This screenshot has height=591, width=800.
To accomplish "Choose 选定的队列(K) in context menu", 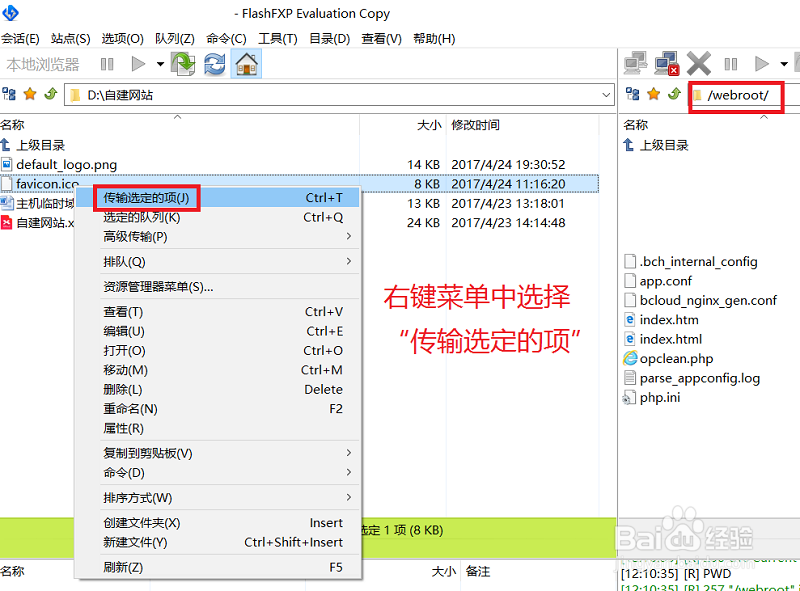I will click(218, 217).
